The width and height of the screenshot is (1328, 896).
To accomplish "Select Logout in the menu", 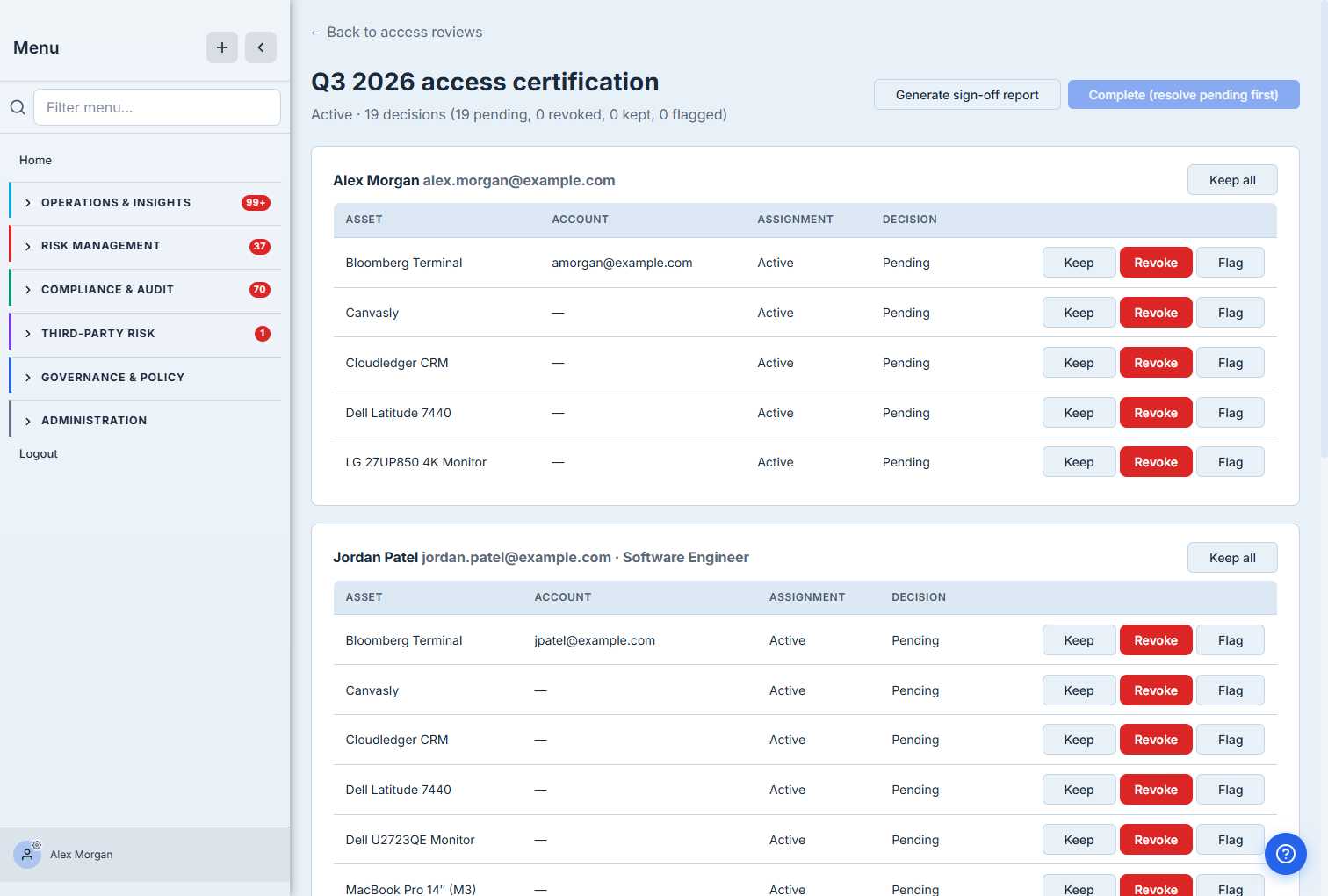I will click(39, 453).
